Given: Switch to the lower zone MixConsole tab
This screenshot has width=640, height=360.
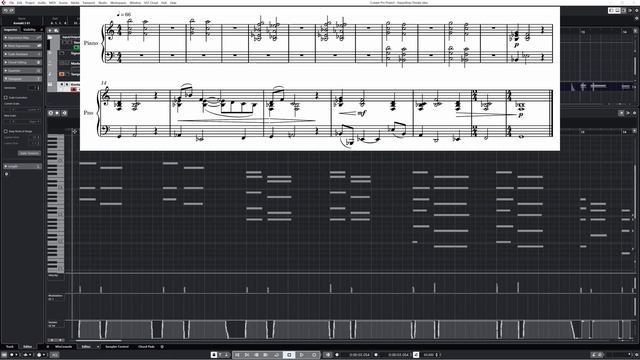Looking at the screenshot, I should pyautogui.click(x=63, y=347).
